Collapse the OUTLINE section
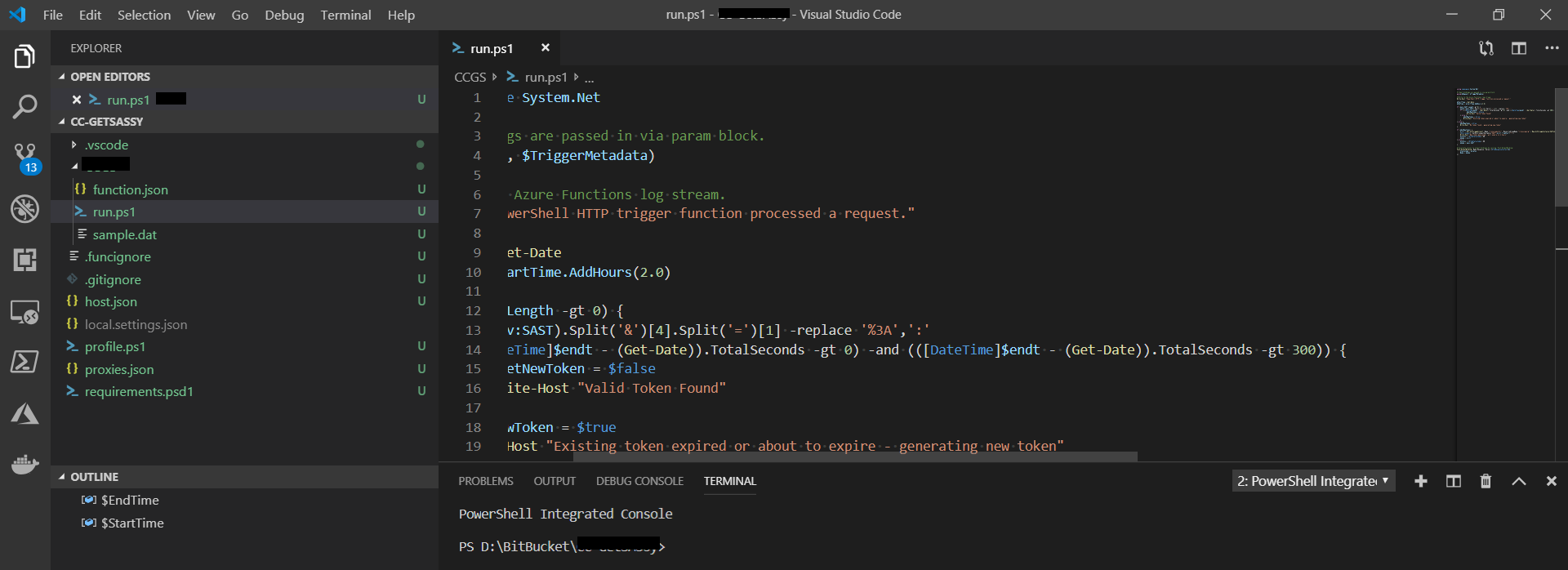The width and height of the screenshot is (1568, 570). pos(94,477)
